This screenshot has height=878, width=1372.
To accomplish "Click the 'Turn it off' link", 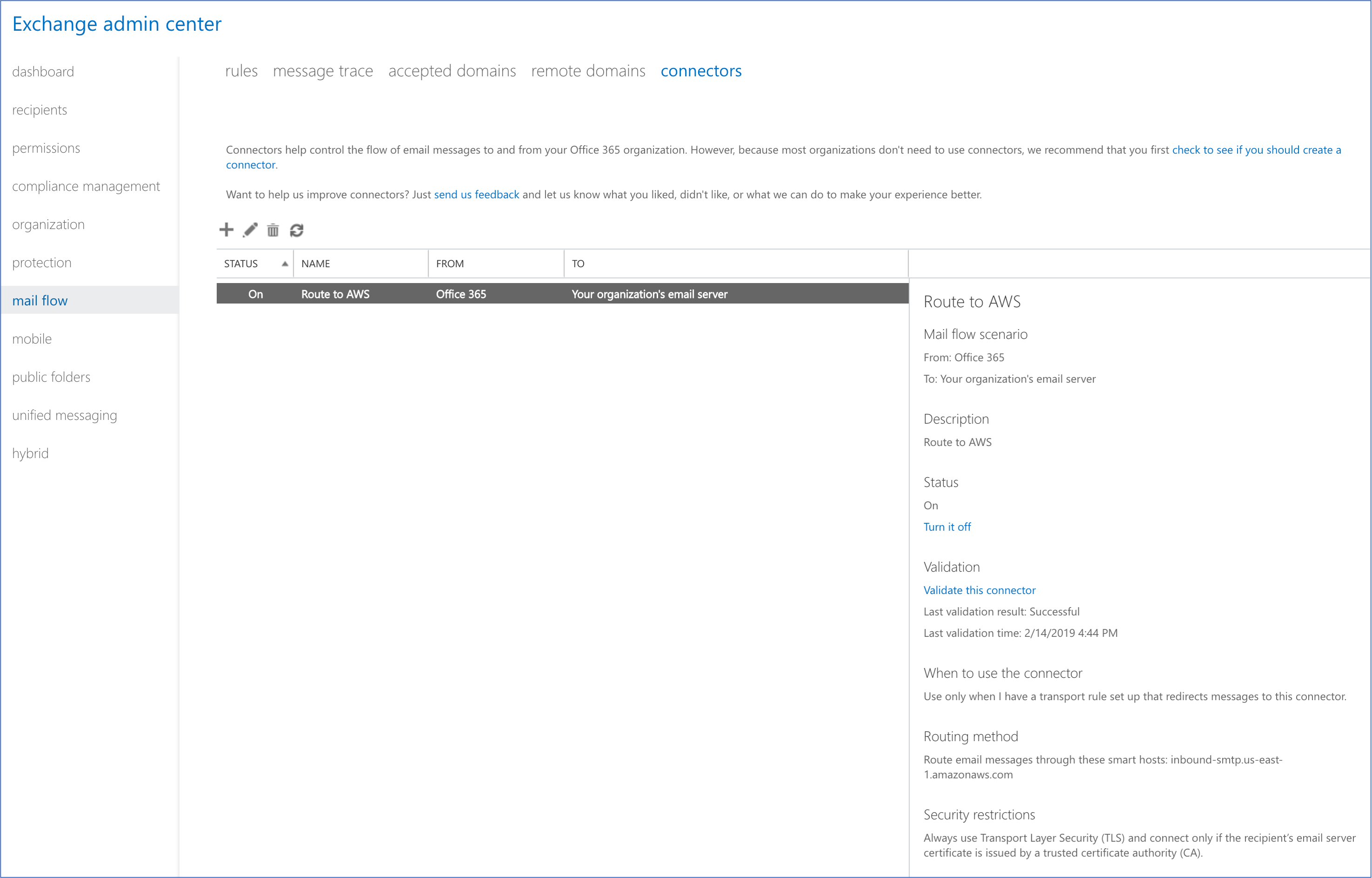I will [x=948, y=527].
